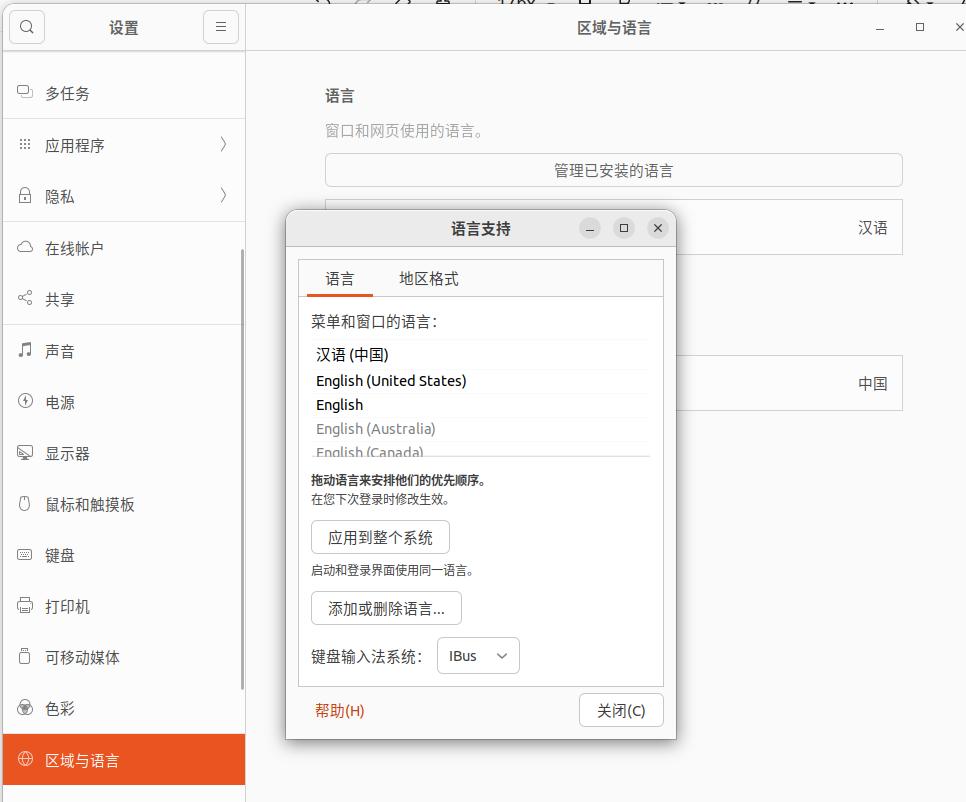Click 添加或删除语言 button

(x=386, y=607)
